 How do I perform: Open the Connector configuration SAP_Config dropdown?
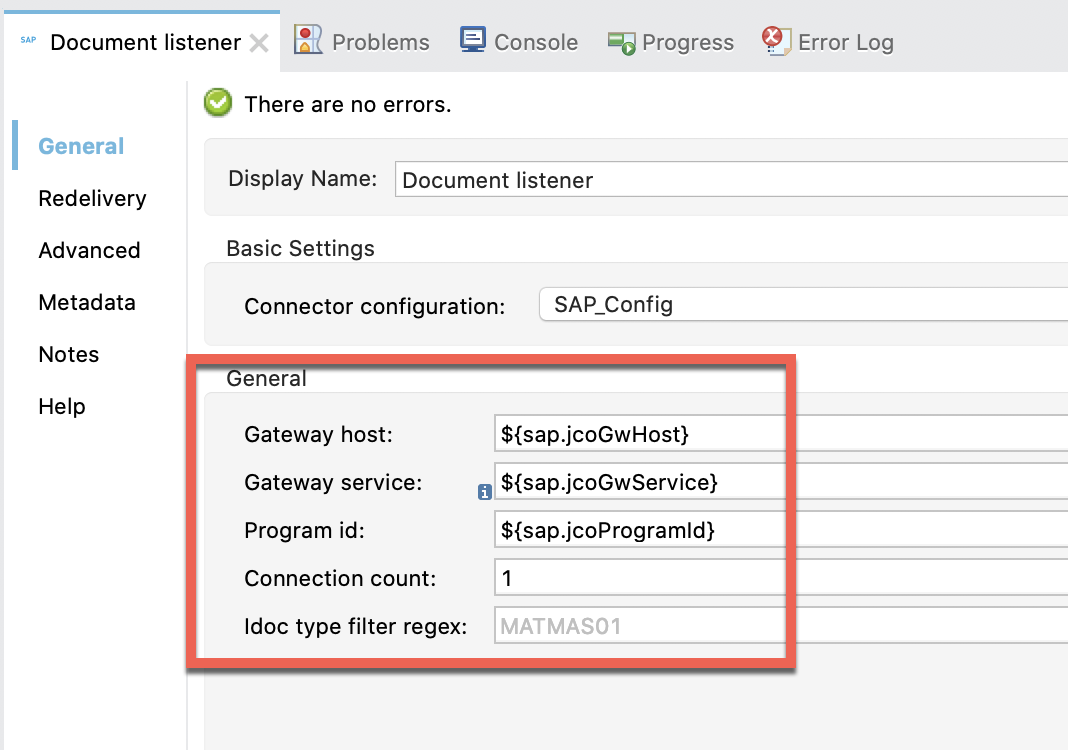[x=800, y=305]
